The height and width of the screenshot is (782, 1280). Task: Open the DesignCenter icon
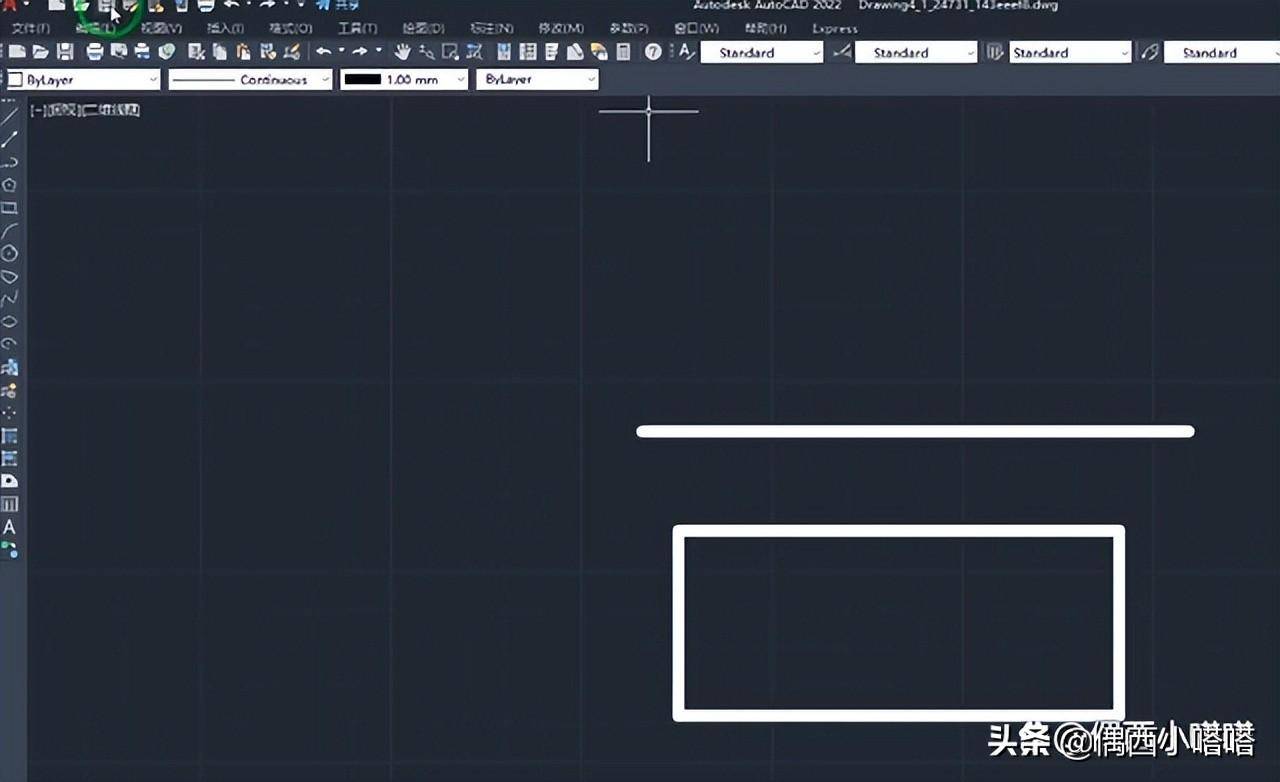[x=527, y=52]
